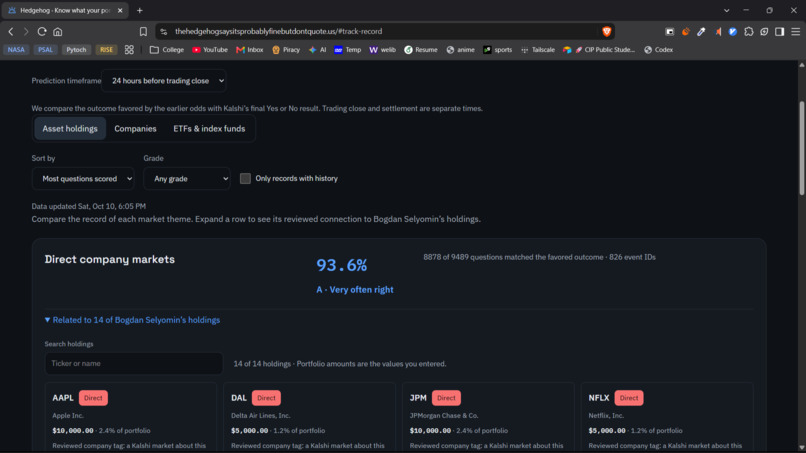Click the pencil extension icon in toolbar
Viewport: 806px width, 453px height.
701,31
